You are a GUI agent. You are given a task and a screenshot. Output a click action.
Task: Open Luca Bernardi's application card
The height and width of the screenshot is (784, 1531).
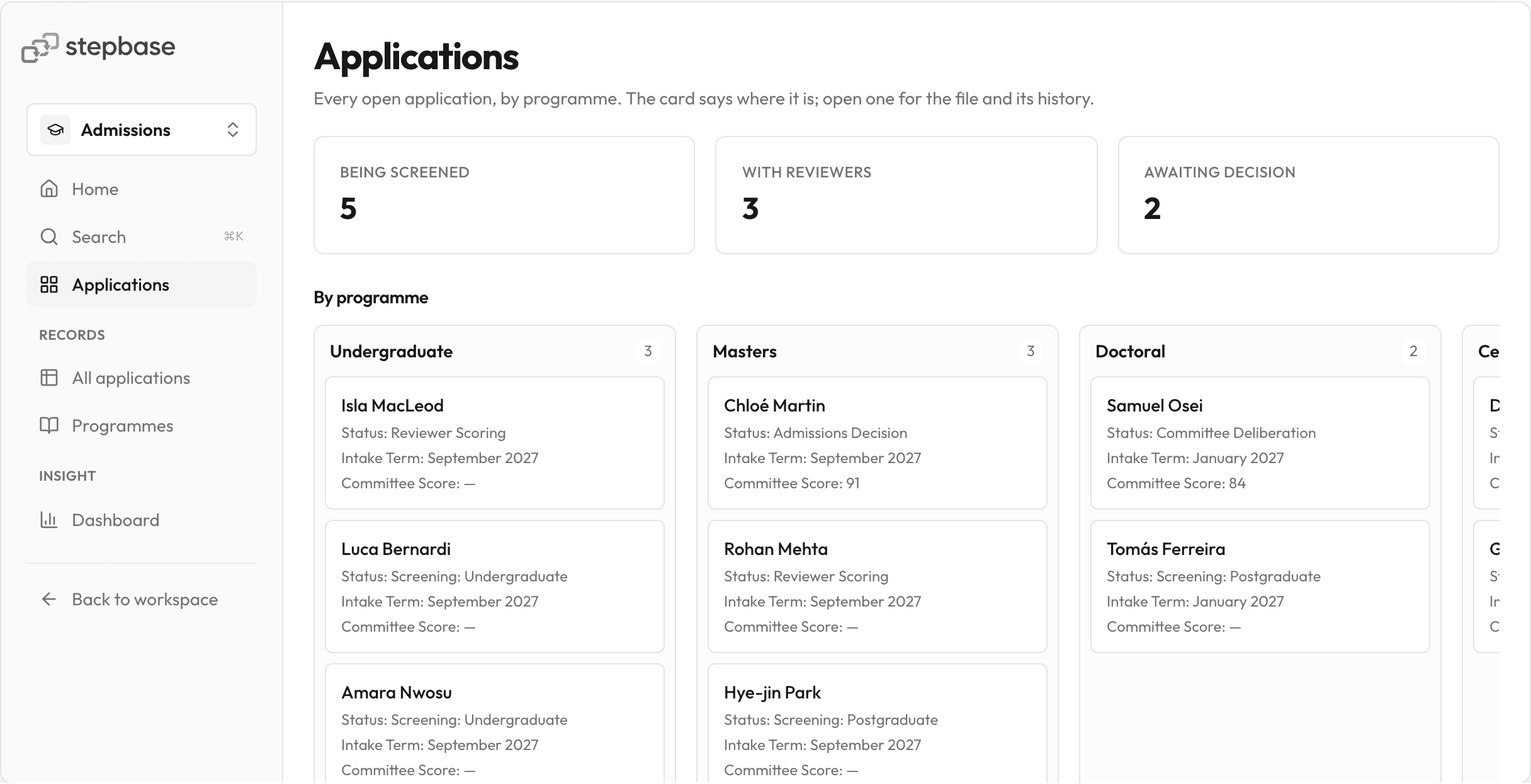pos(495,586)
